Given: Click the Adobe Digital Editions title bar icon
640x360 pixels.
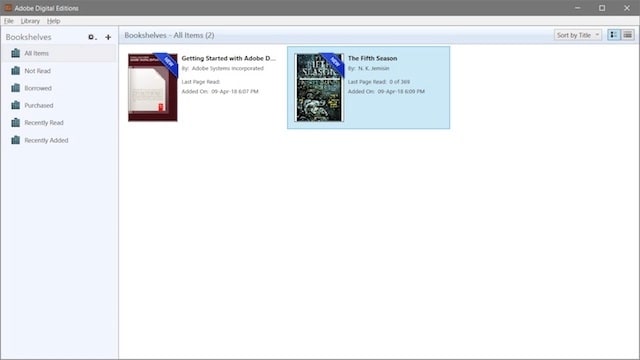Looking at the screenshot, I should (8, 8).
